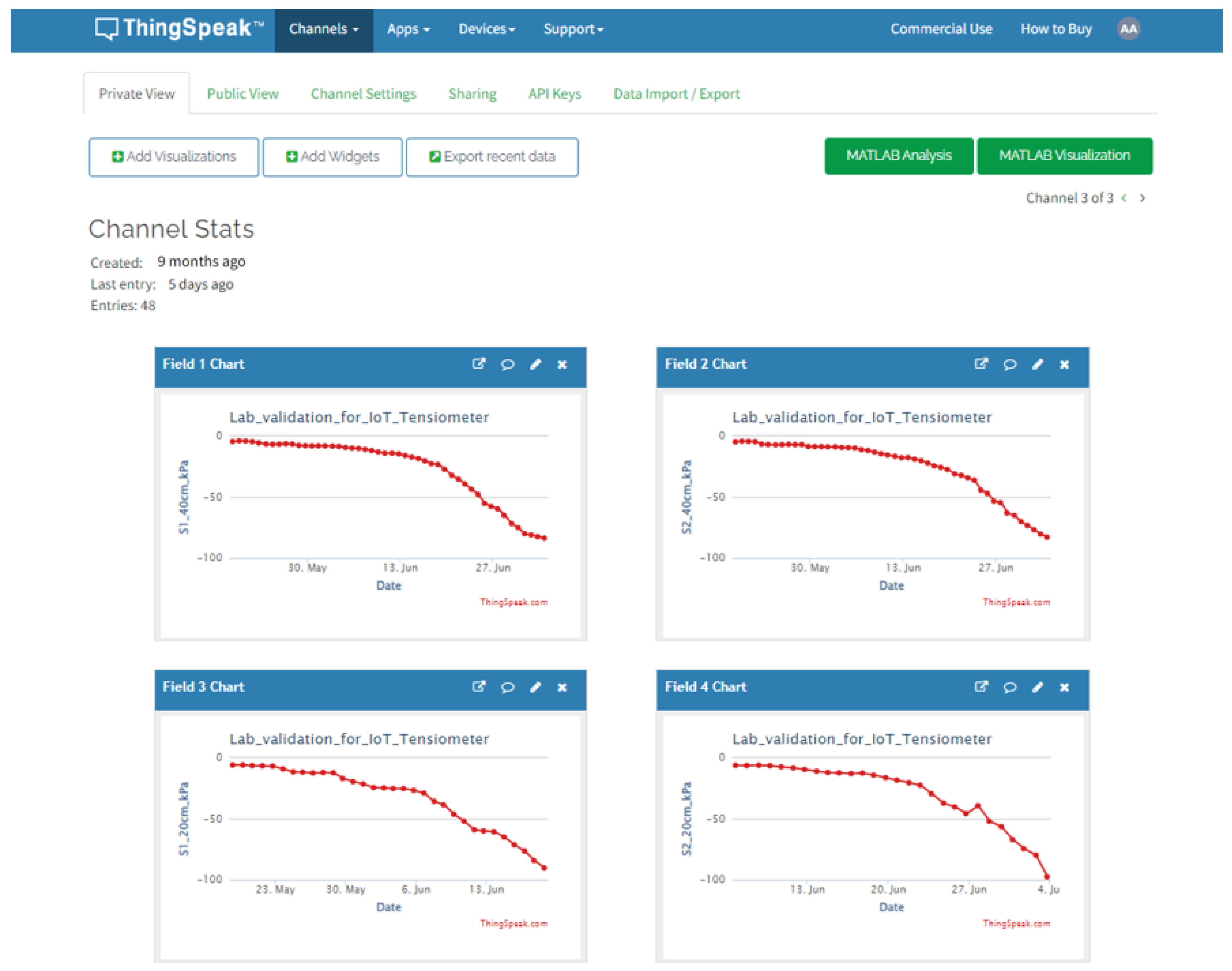Click the ThingSpeak logo
Screen dimensions: 1232x971
pyautogui.click(x=179, y=28)
